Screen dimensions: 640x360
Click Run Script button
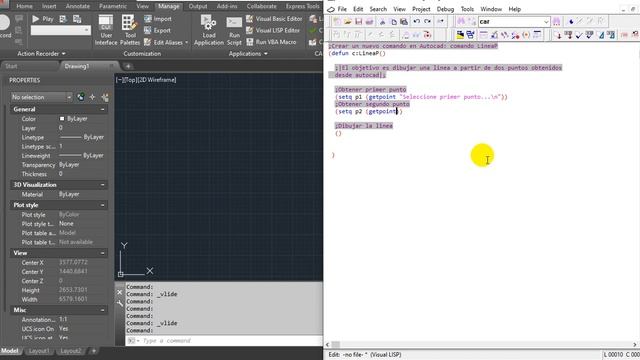(x=234, y=30)
